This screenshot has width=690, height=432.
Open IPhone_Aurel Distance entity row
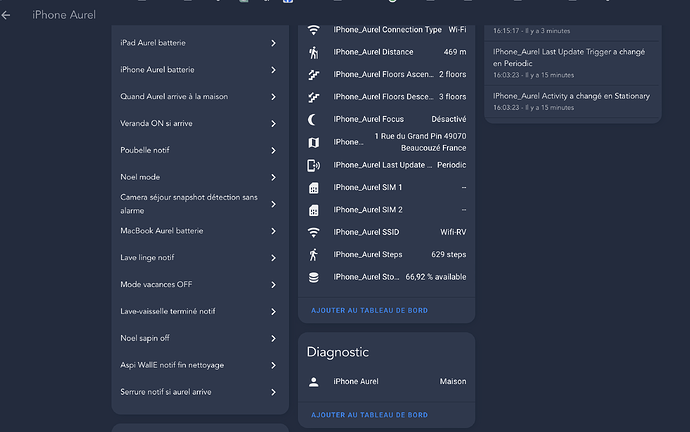point(386,52)
